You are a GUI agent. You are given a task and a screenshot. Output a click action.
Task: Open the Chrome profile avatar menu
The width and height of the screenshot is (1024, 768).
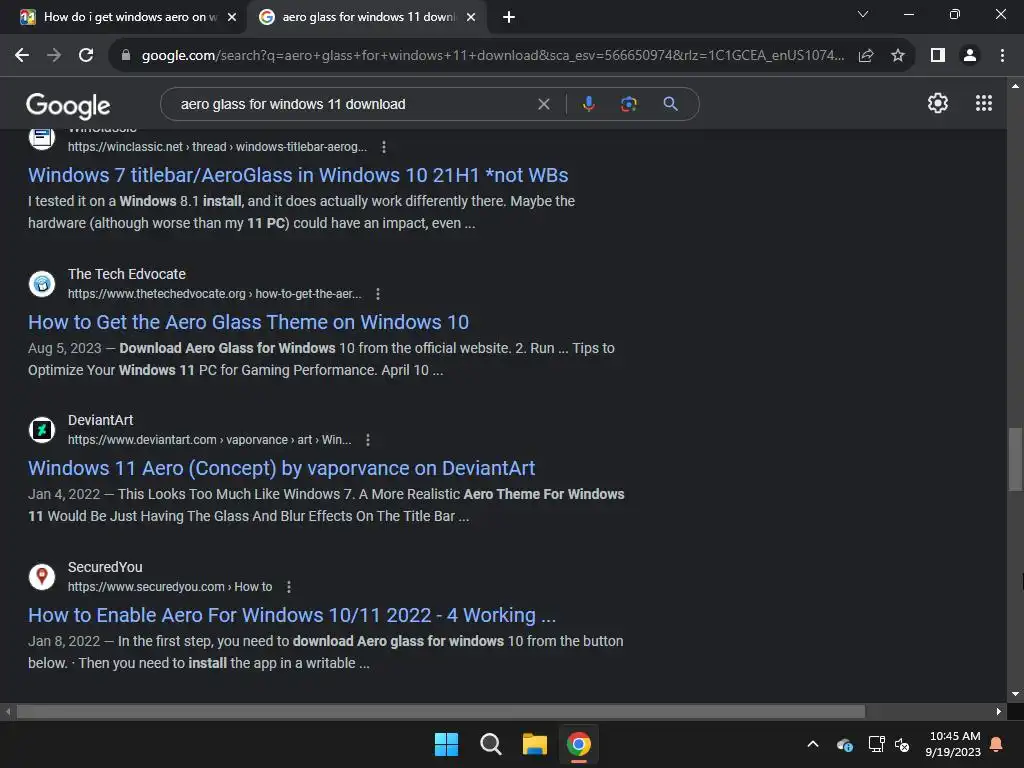pos(970,56)
